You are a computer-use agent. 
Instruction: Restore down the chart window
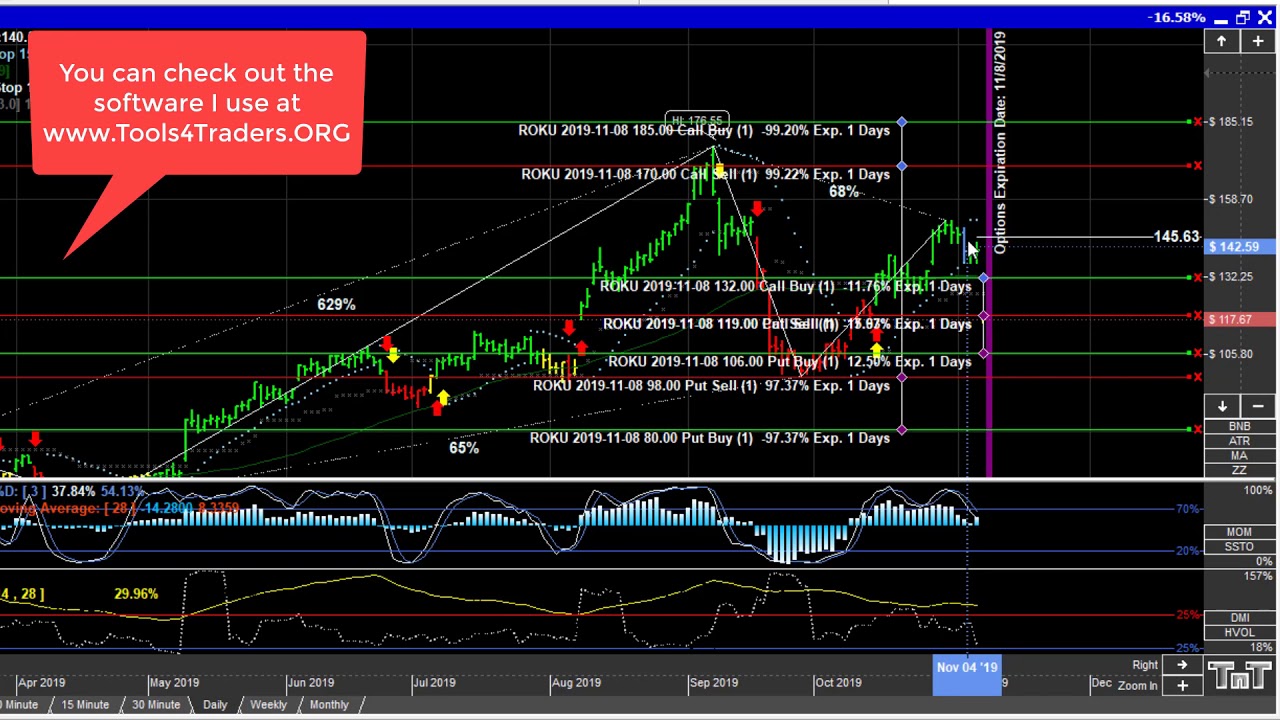1242,17
